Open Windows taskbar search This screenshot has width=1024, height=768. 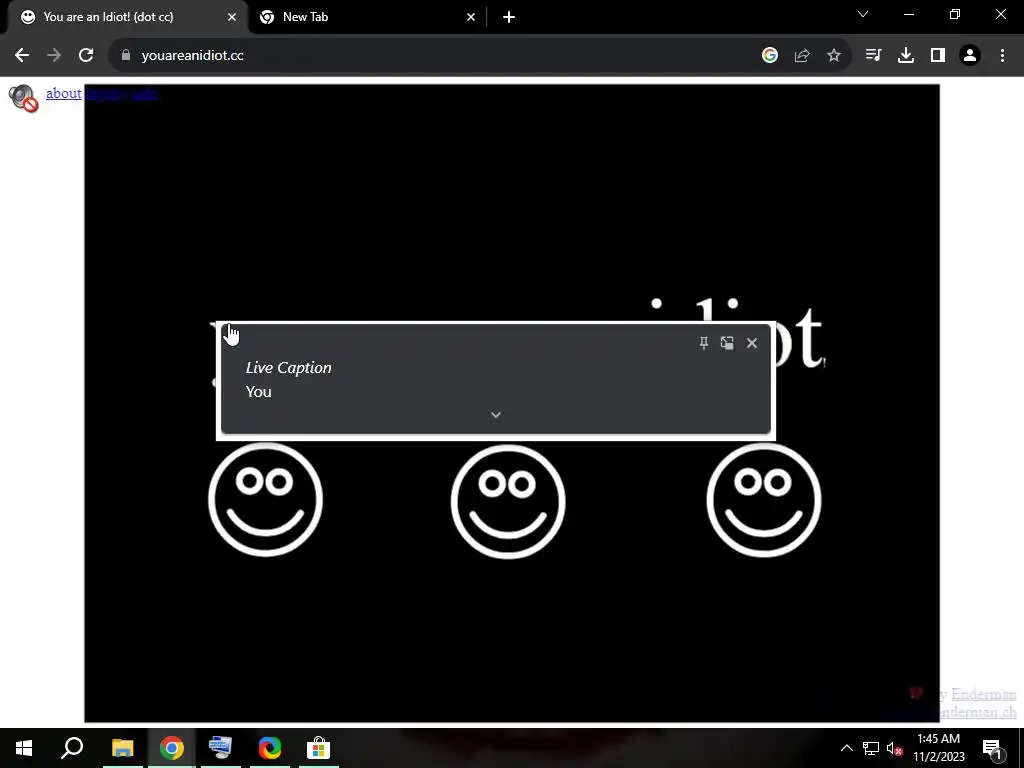(x=72, y=748)
